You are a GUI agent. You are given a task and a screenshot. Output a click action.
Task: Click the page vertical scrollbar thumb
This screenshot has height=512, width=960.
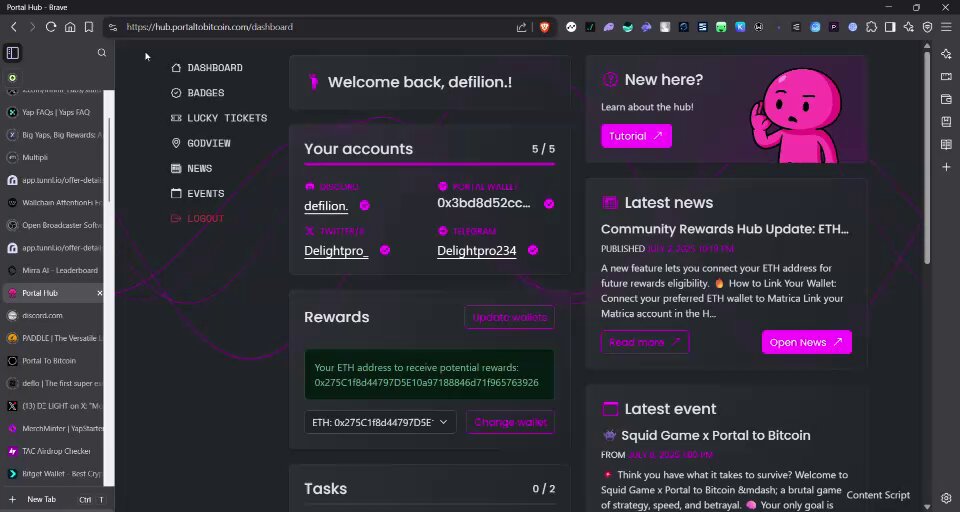(927, 158)
